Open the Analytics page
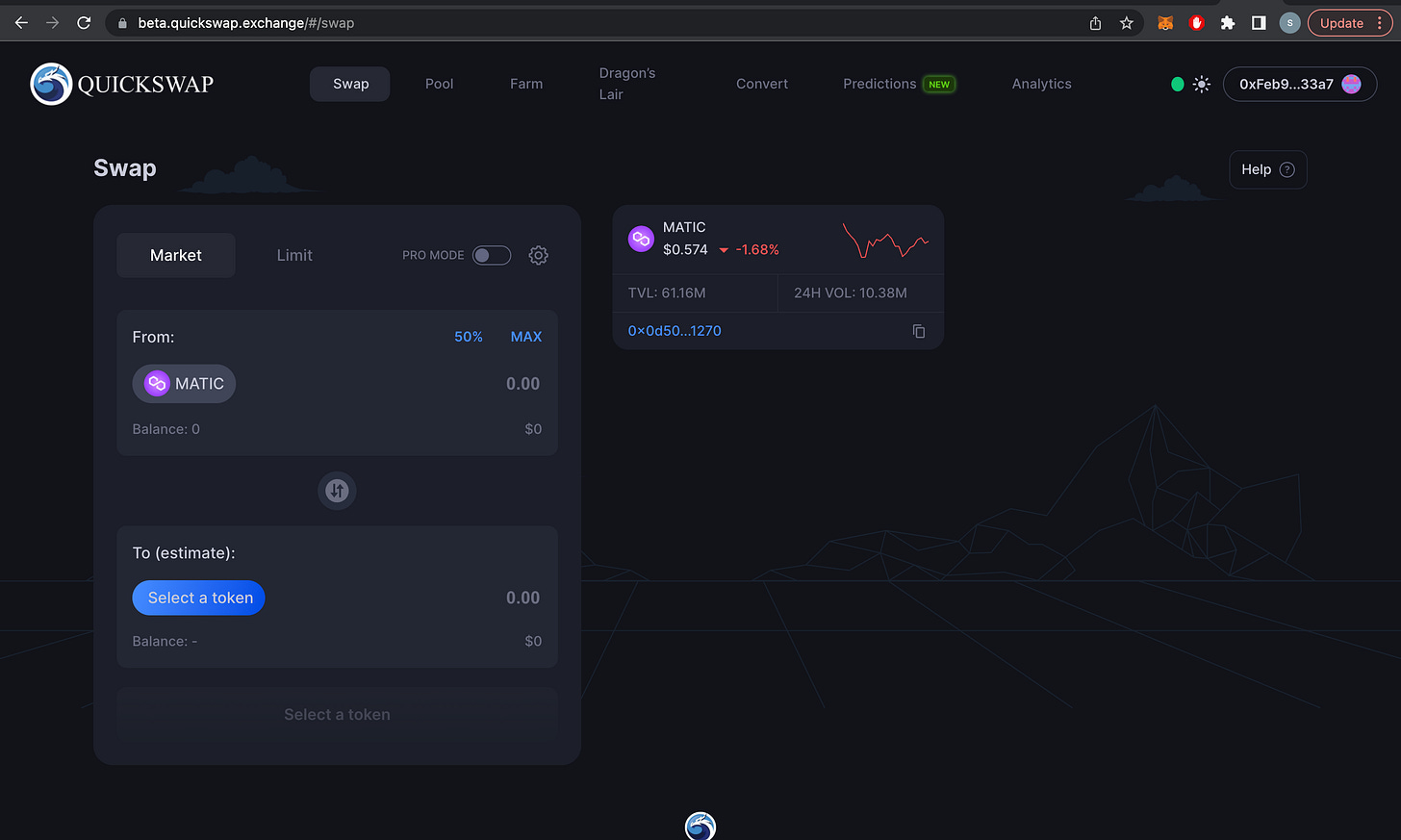 (1041, 84)
